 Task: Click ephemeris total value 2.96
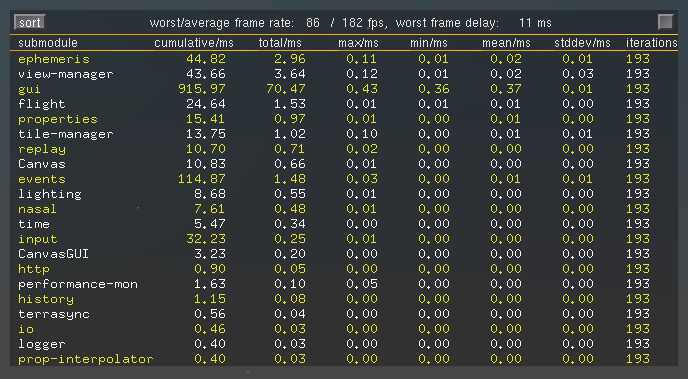290,59
